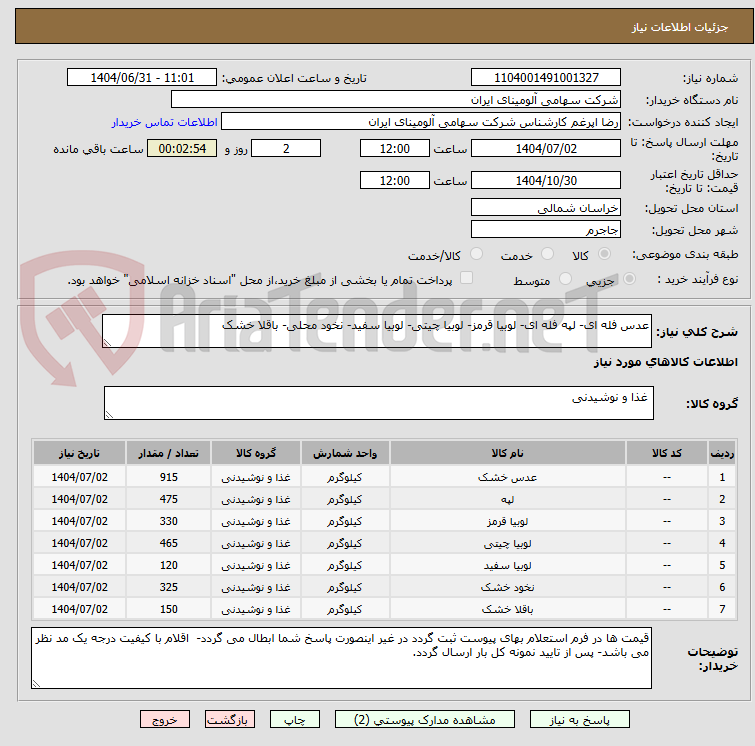Screen dimensions: 755x746
Task: Click the استان محل تحویل field
Action: click(546, 208)
